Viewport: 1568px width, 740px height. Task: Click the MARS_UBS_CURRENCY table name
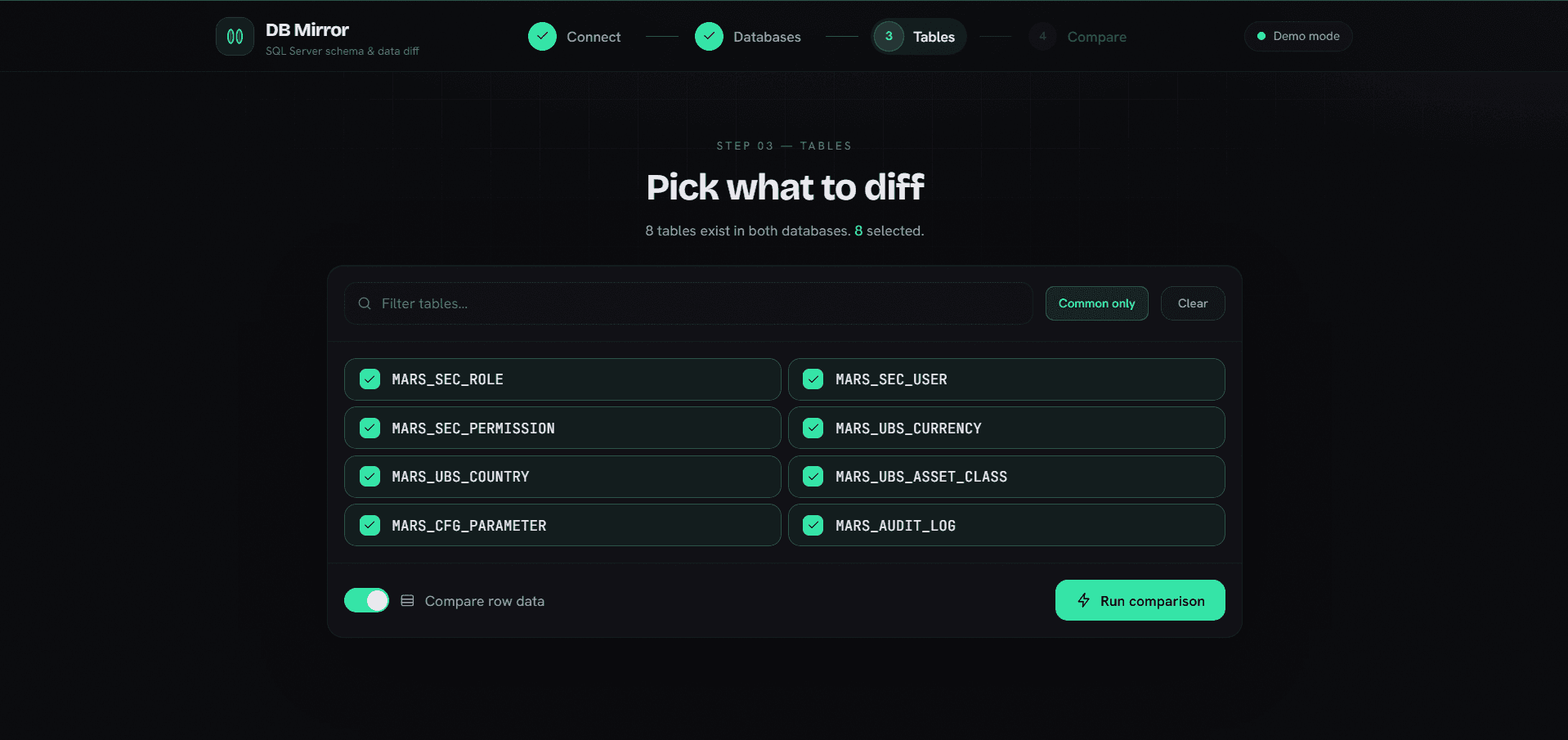tap(908, 428)
